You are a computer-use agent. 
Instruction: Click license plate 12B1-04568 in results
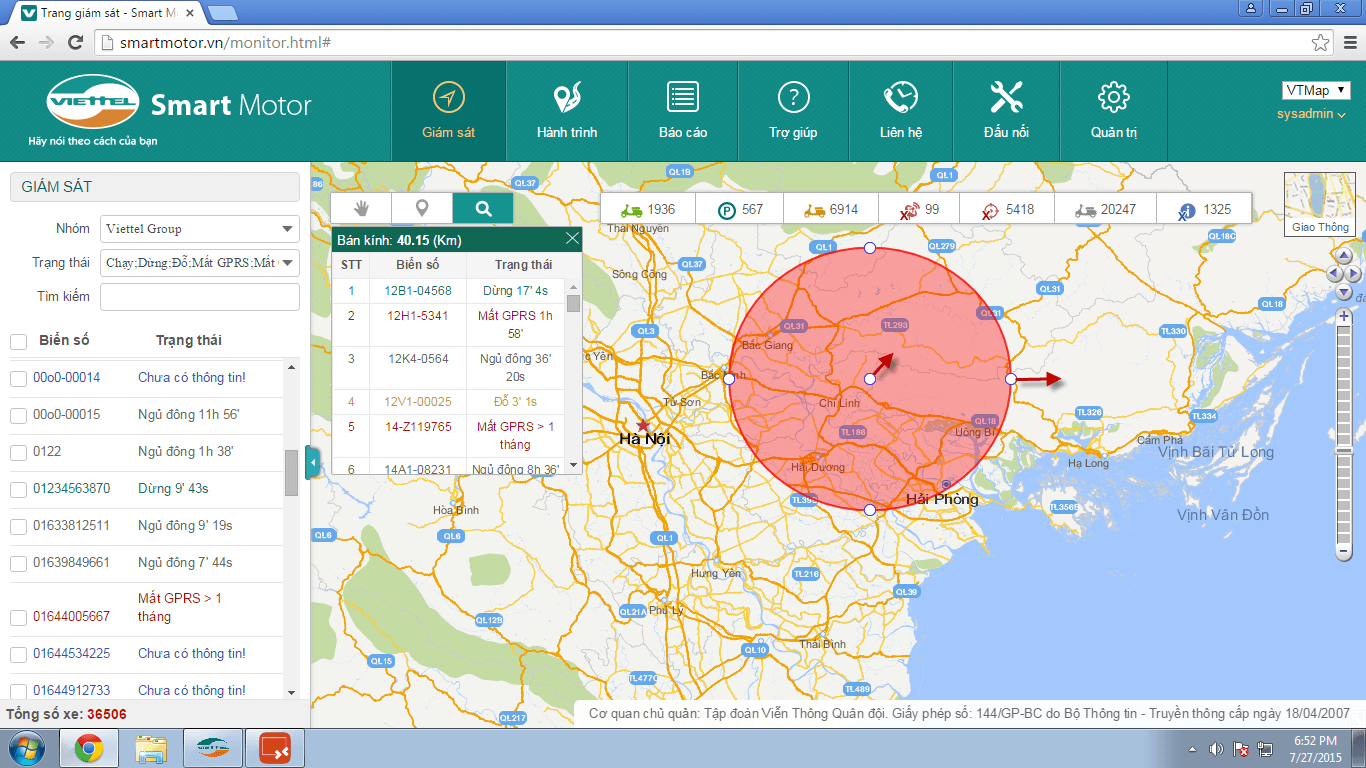click(x=418, y=291)
